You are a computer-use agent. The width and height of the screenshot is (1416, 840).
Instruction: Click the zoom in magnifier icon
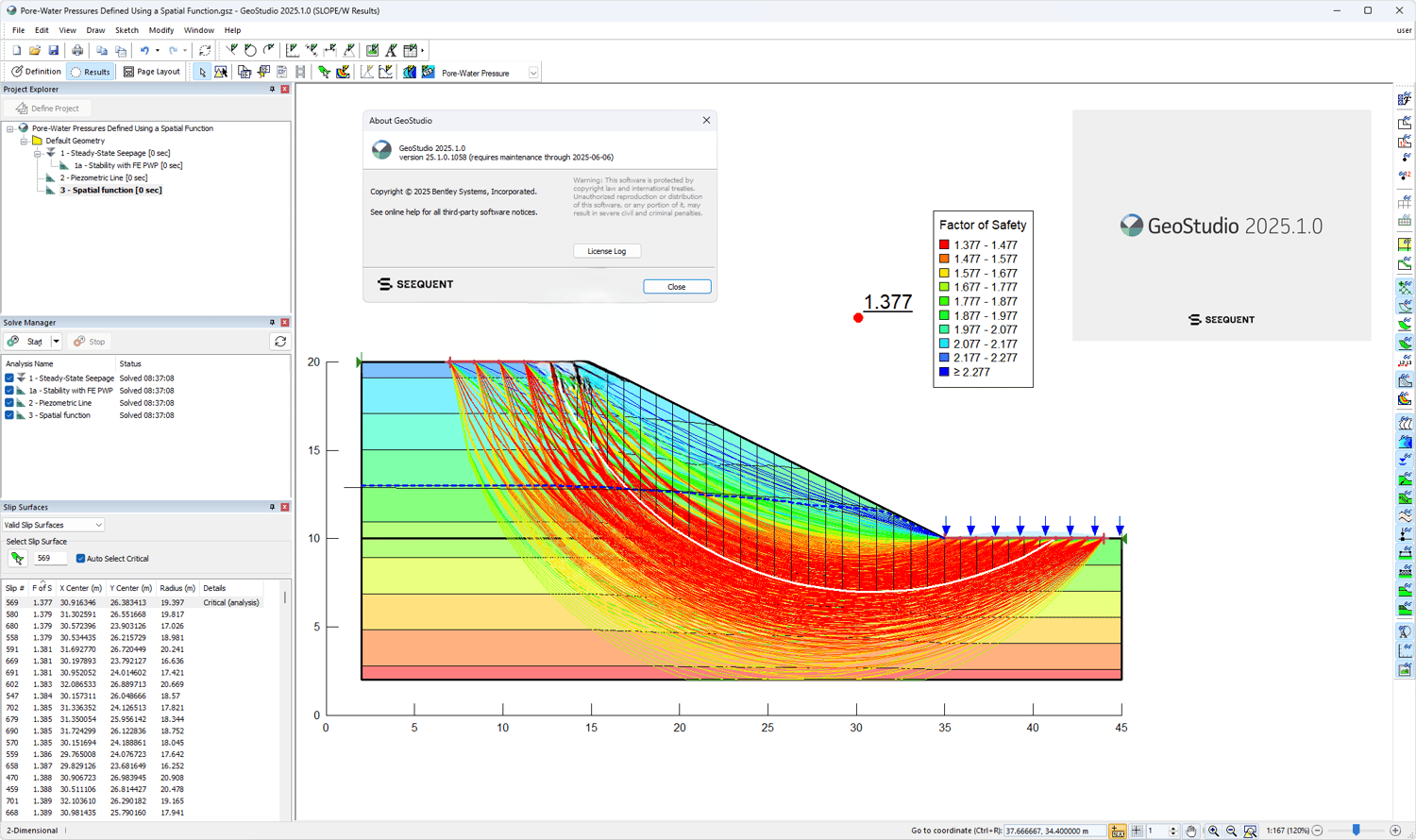pyautogui.click(x=1213, y=831)
